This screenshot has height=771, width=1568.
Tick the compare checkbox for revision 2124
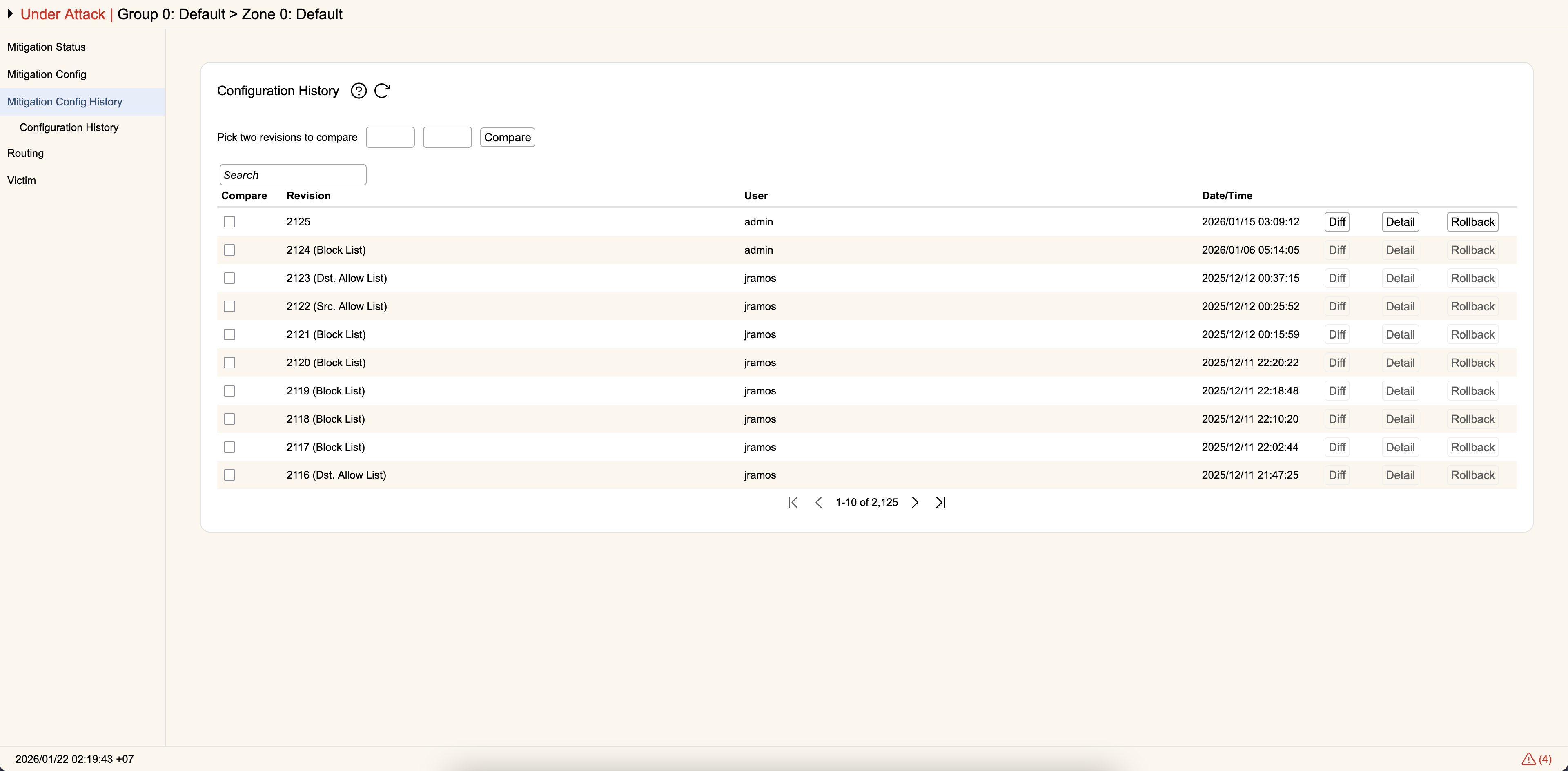[229, 250]
